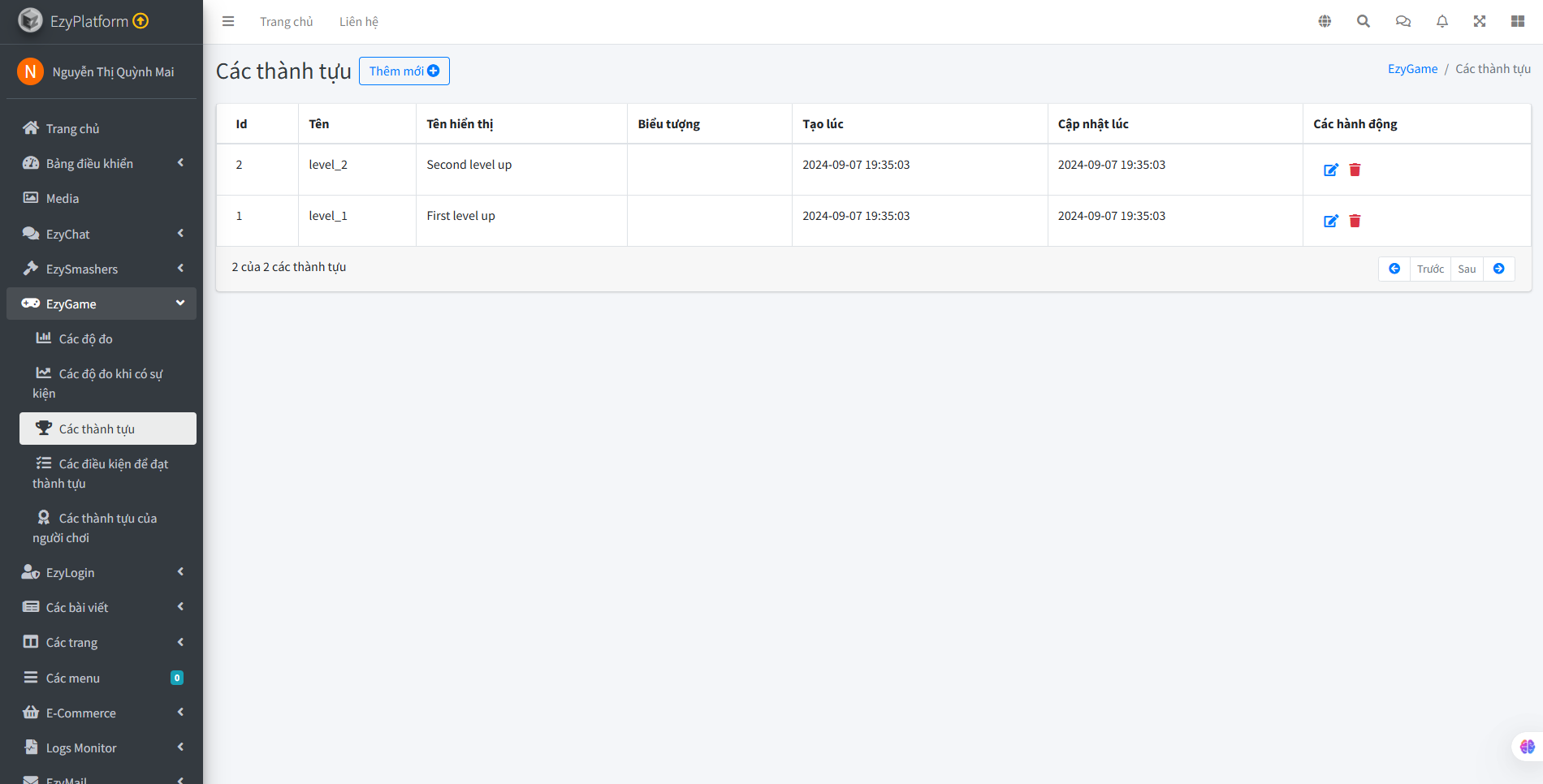
Task: View notifications via the bell icon
Action: click(x=1441, y=21)
